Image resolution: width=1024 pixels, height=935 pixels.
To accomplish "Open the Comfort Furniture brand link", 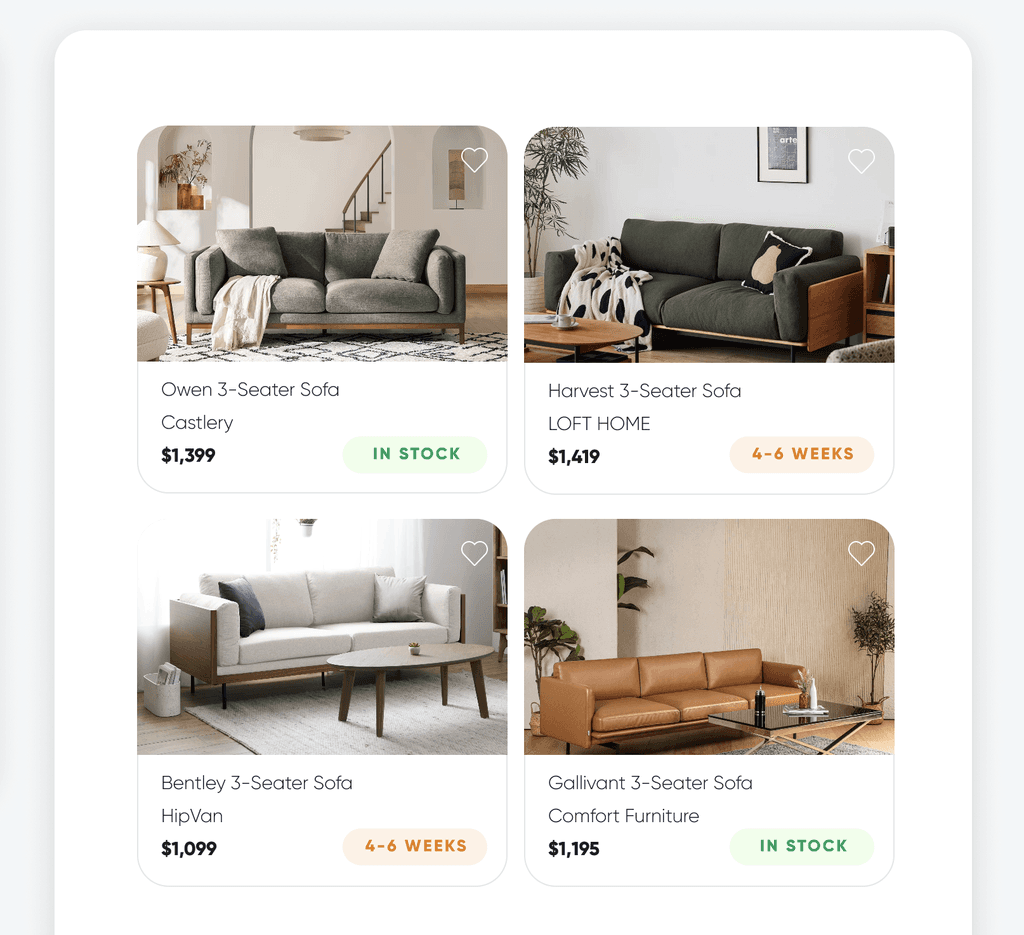I will click(x=624, y=816).
